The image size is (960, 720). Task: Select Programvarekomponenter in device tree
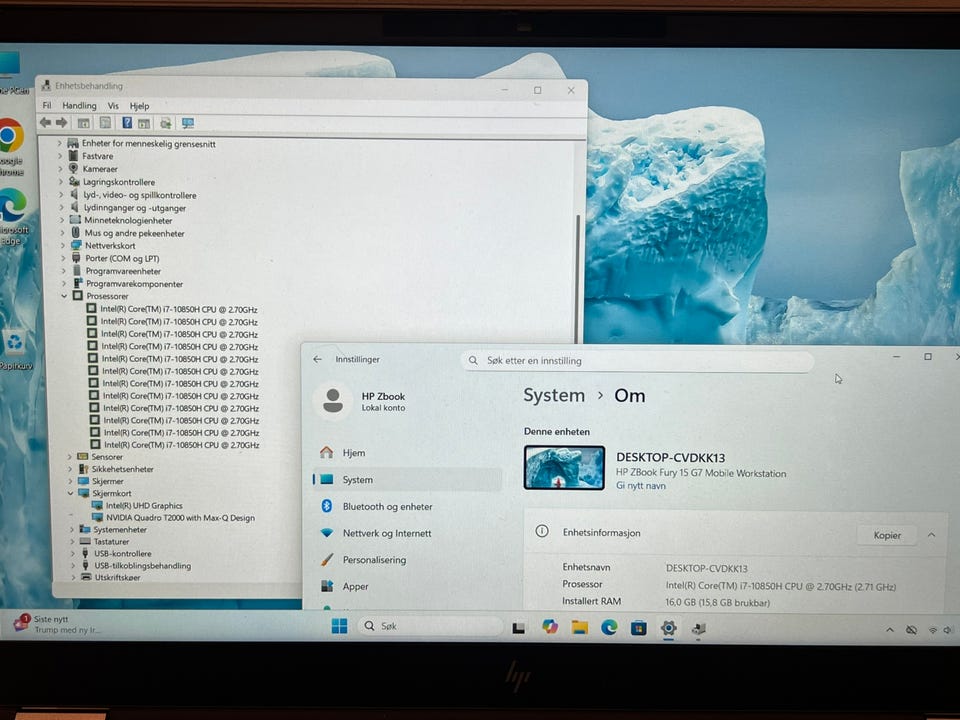134,284
